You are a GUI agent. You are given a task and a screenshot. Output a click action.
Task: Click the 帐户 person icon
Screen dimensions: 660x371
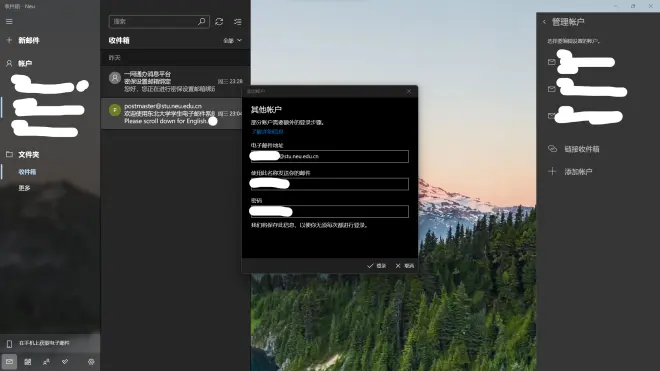click(9, 64)
